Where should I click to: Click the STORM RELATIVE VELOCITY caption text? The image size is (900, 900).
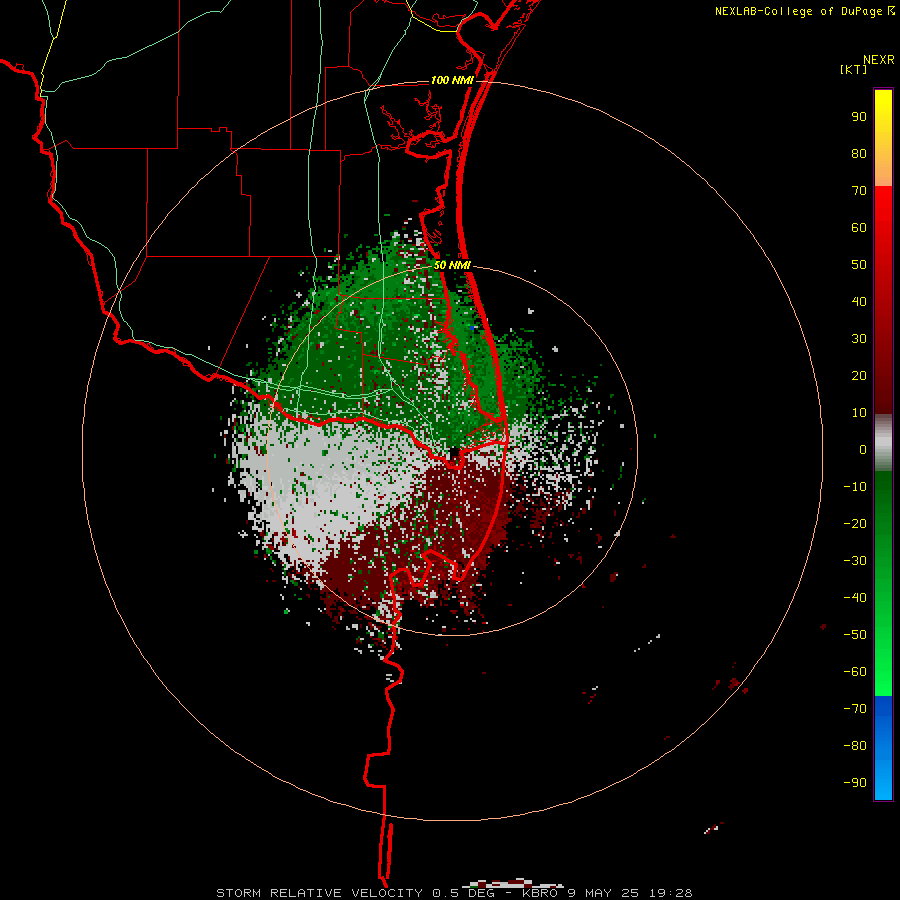pos(321,893)
